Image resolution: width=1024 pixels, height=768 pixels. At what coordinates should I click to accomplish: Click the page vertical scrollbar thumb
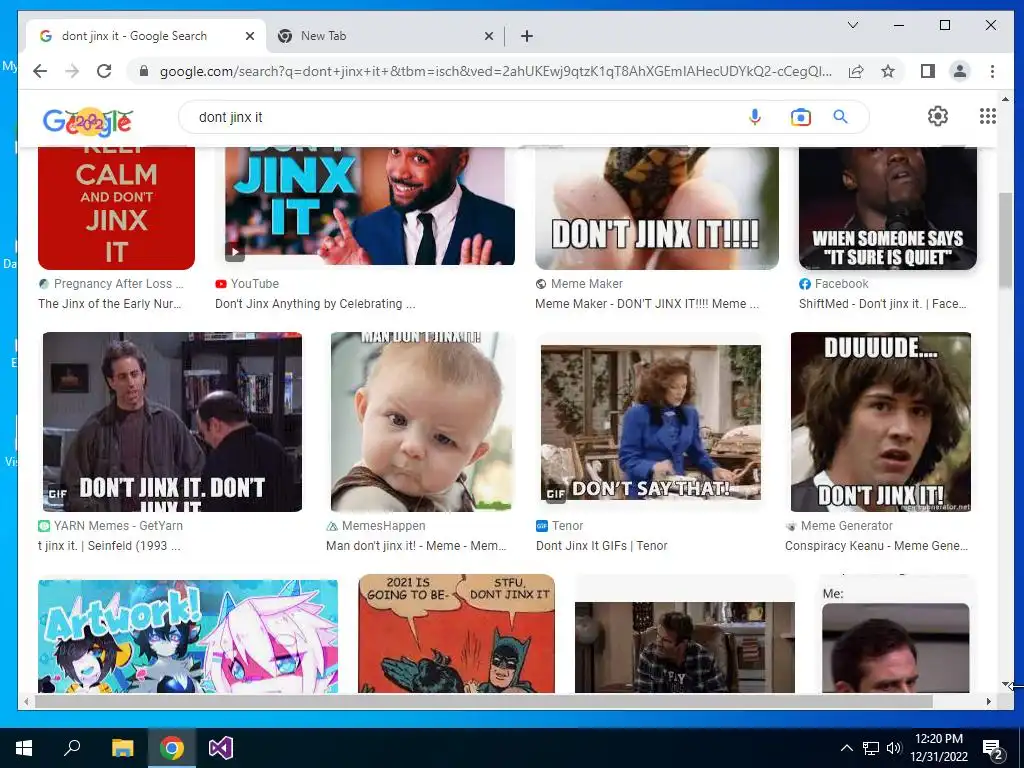click(1005, 240)
